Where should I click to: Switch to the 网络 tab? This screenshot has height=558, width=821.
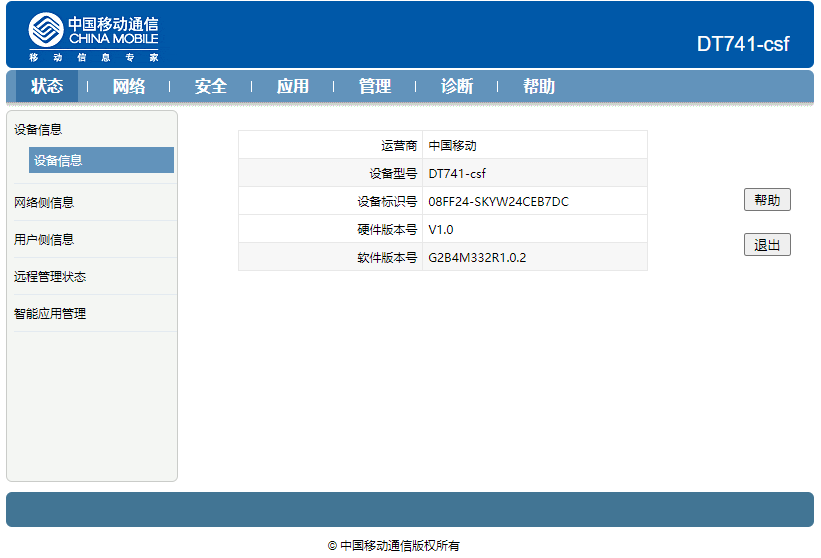point(129,86)
